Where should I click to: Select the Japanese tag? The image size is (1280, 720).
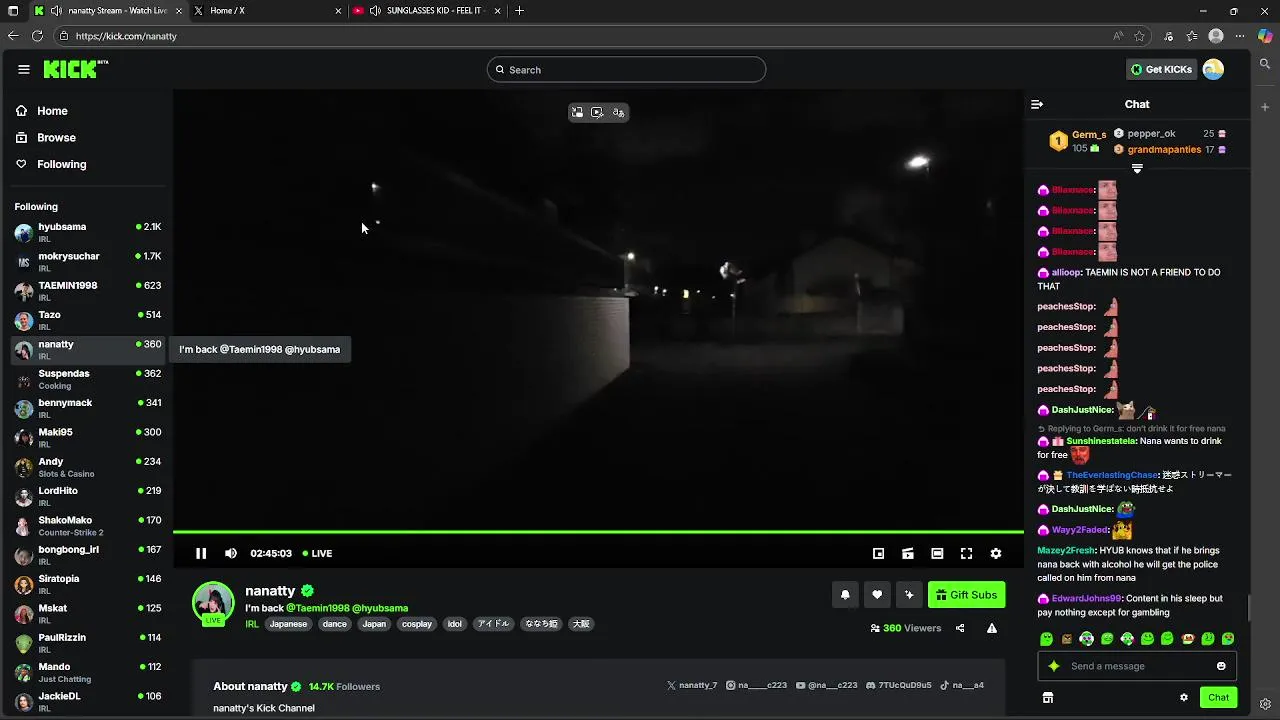click(x=288, y=624)
